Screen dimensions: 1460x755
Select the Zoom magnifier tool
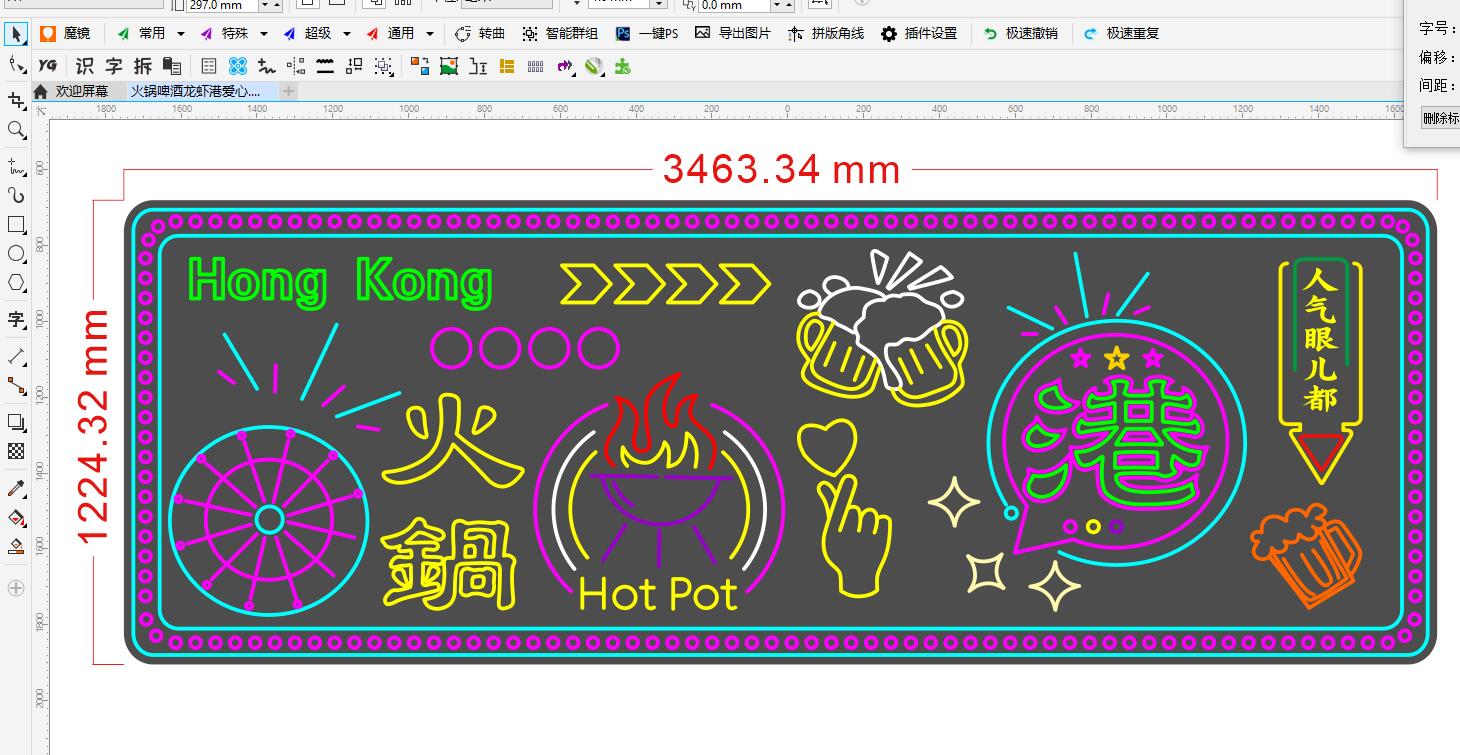point(16,130)
